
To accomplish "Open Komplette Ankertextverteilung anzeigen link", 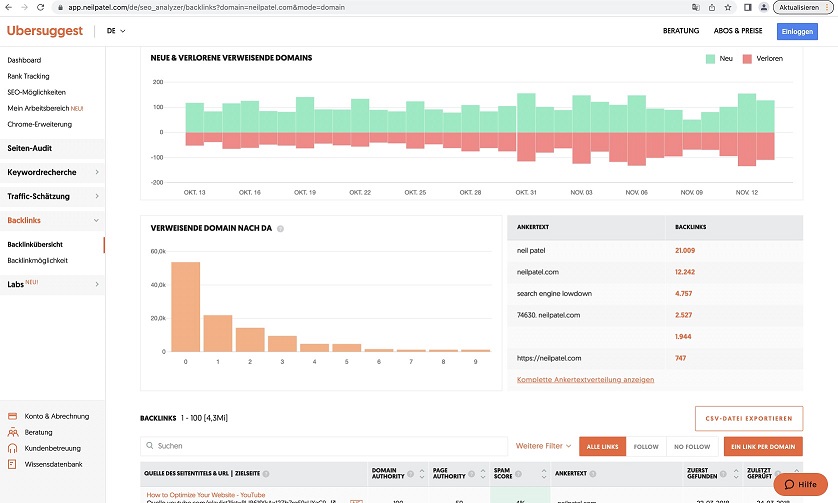I will pyautogui.click(x=585, y=380).
